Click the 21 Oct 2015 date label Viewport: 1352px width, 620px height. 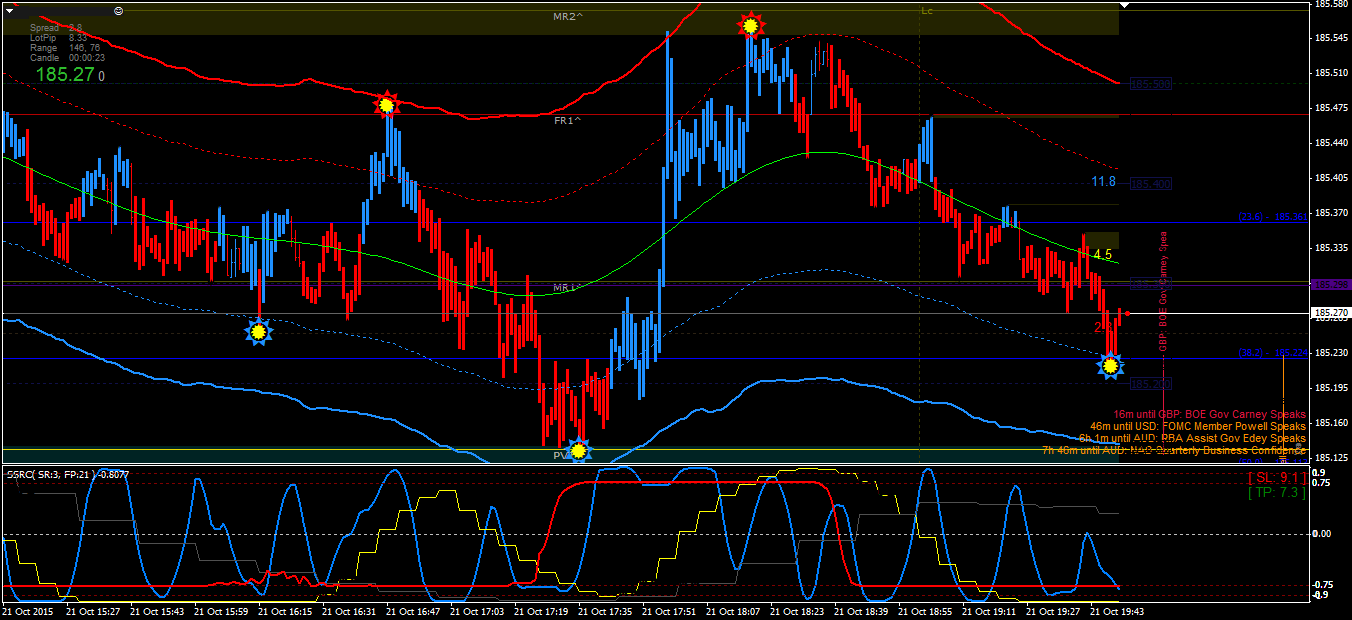pyautogui.click(x=28, y=611)
